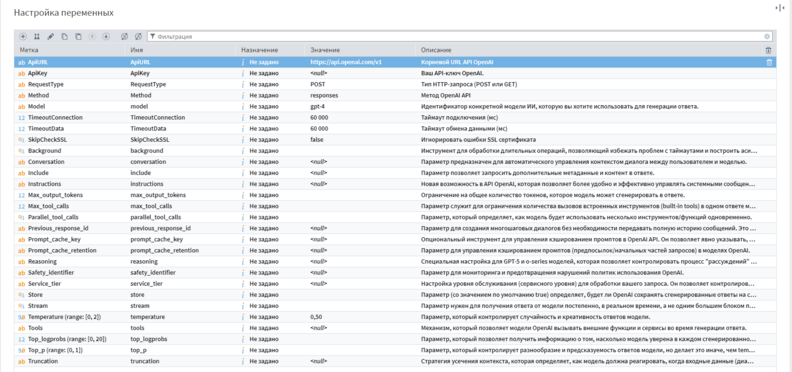
Task: Click trash icon in the table header
Action: coord(768,51)
